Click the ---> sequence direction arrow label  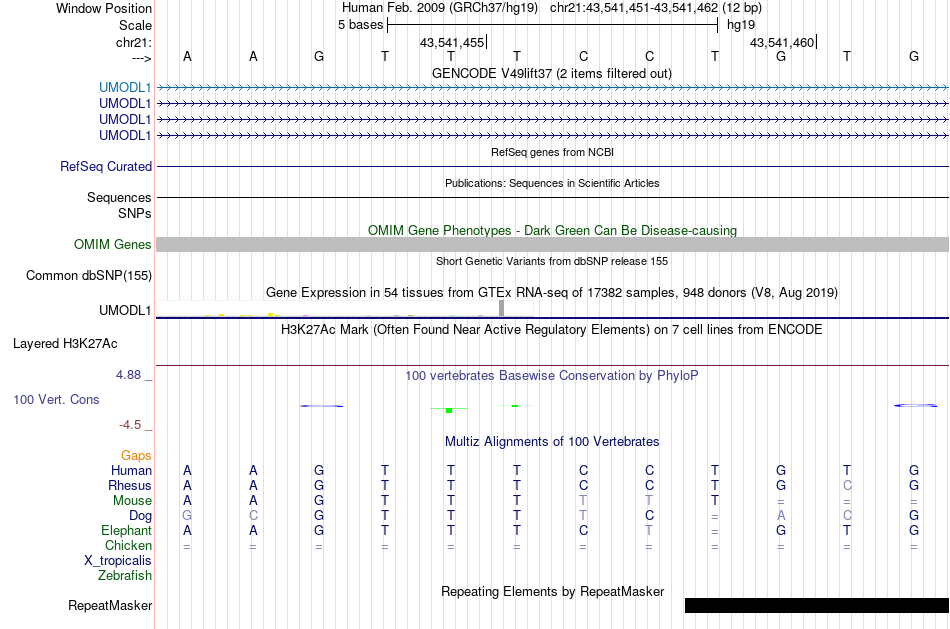click(141, 58)
